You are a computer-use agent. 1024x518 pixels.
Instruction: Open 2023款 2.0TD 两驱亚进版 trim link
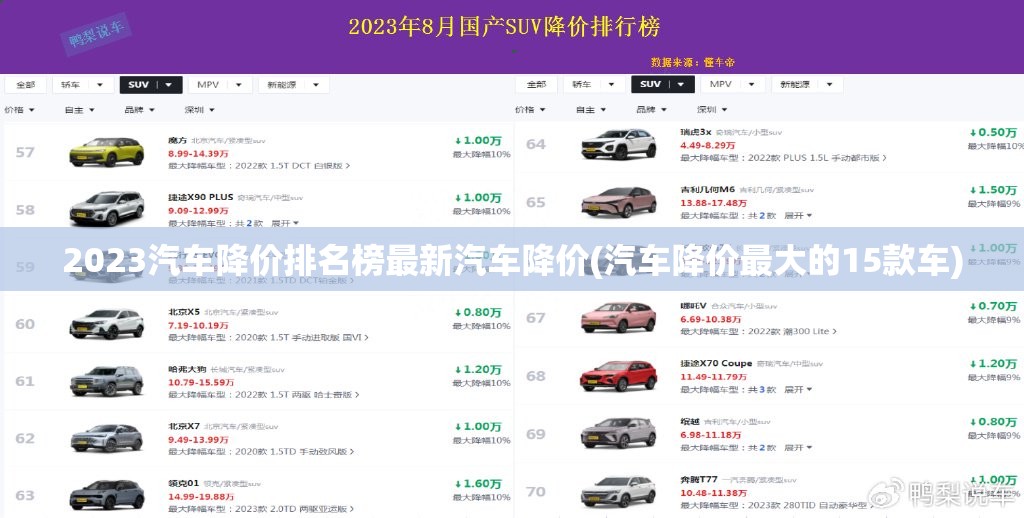tap(295, 509)
